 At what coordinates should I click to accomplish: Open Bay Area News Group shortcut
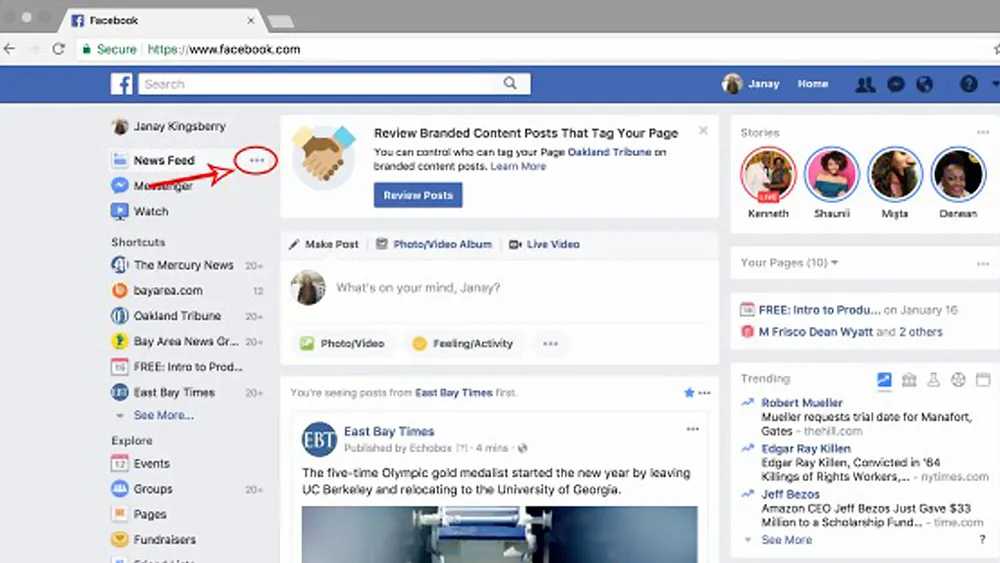187,342
